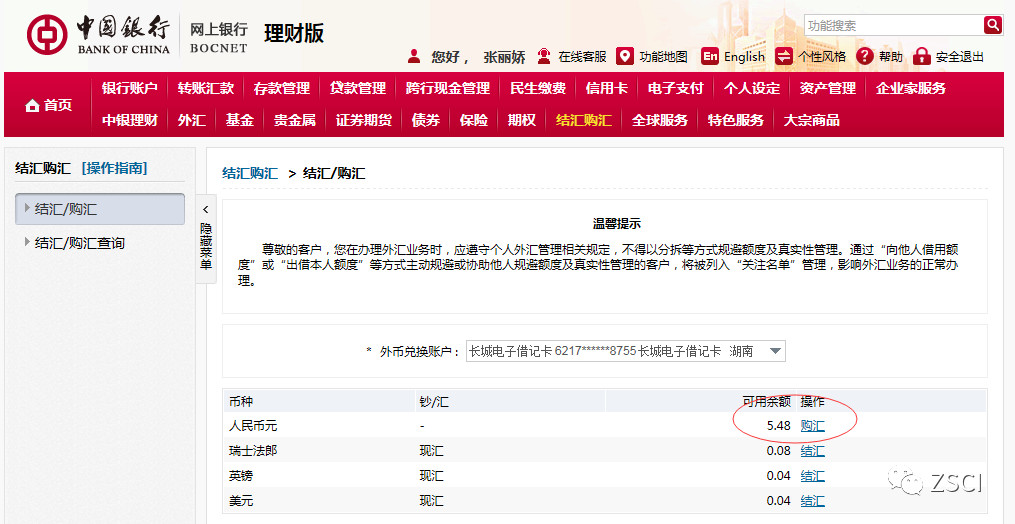Click the 结汇 link for 美元
Image resolution: width=1015 pixels, height=524 pixels.
click(x=812, y=501)
